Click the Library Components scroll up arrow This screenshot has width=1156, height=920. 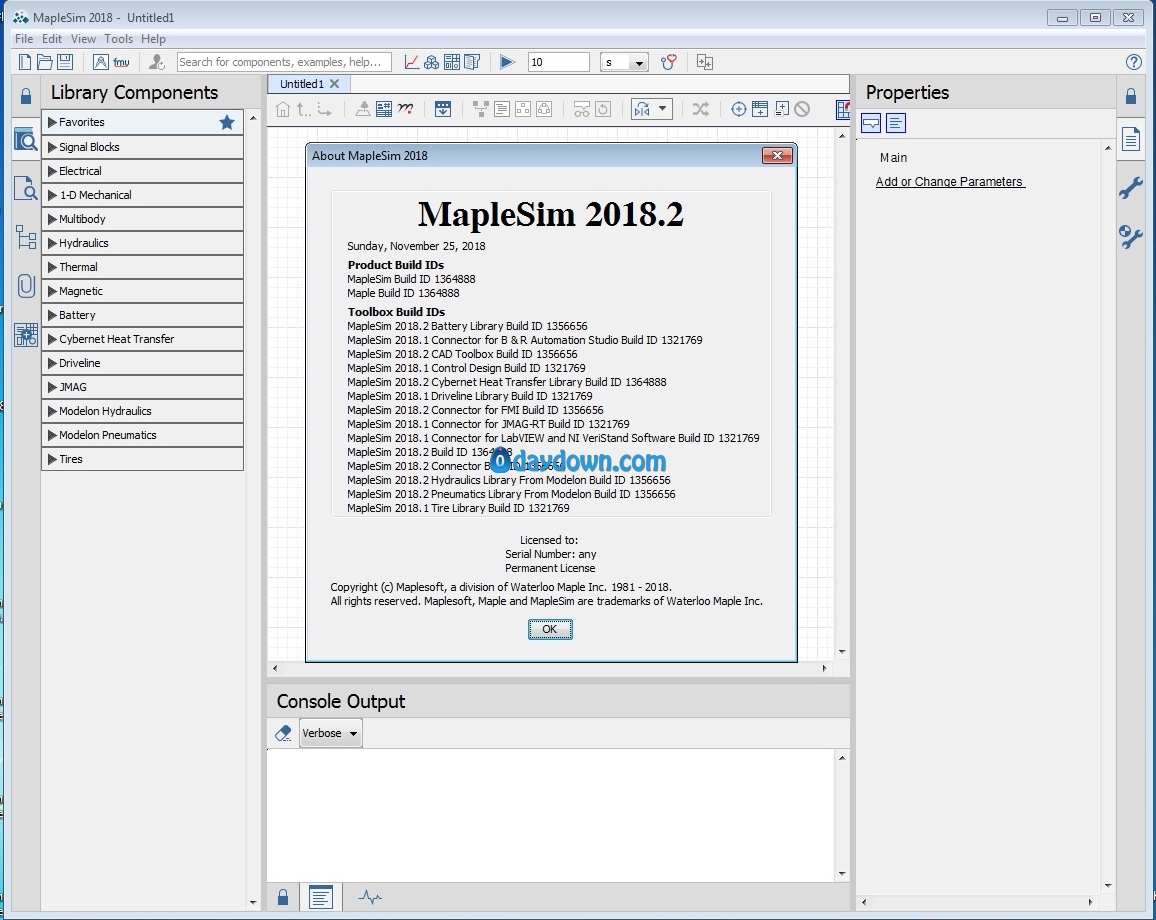(253, 118)
